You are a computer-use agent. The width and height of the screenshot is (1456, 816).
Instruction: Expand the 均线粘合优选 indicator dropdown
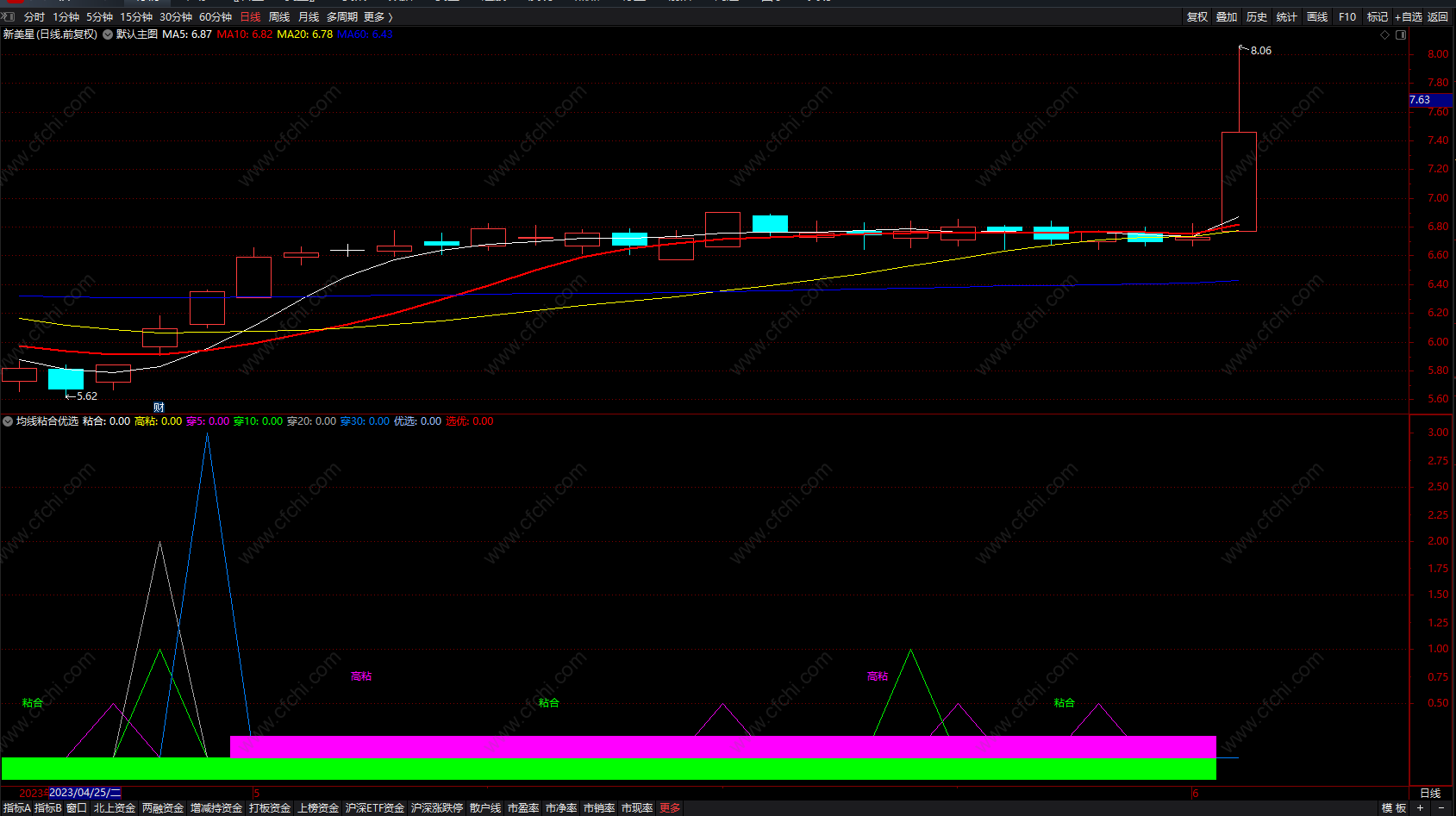coord(8,421)
